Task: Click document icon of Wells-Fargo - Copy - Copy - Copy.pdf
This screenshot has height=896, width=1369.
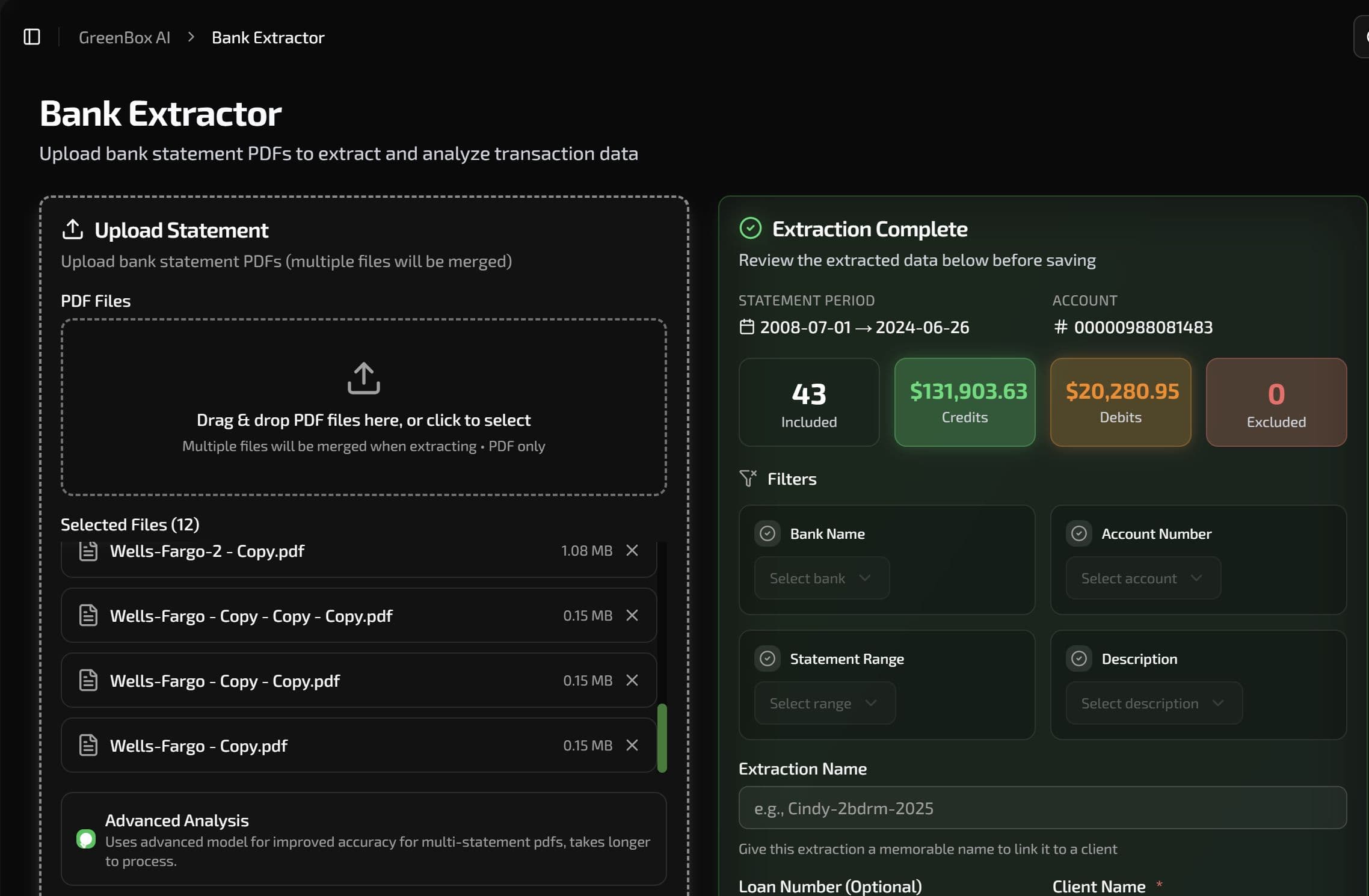Action: pyautogui.click(x=88, y=615)
